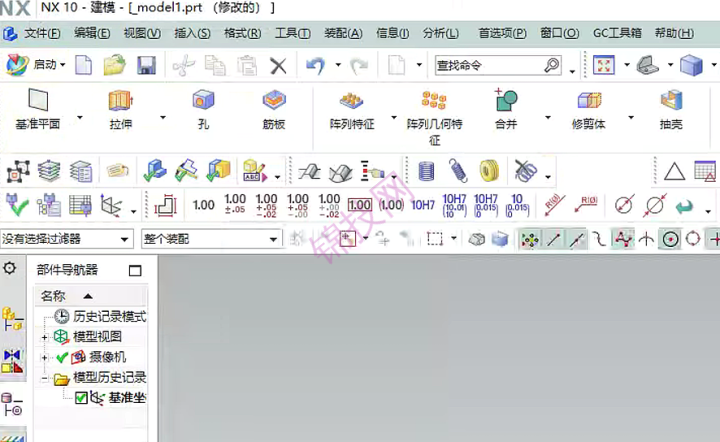Expand the 模型视图 tree node

(44, 337)
